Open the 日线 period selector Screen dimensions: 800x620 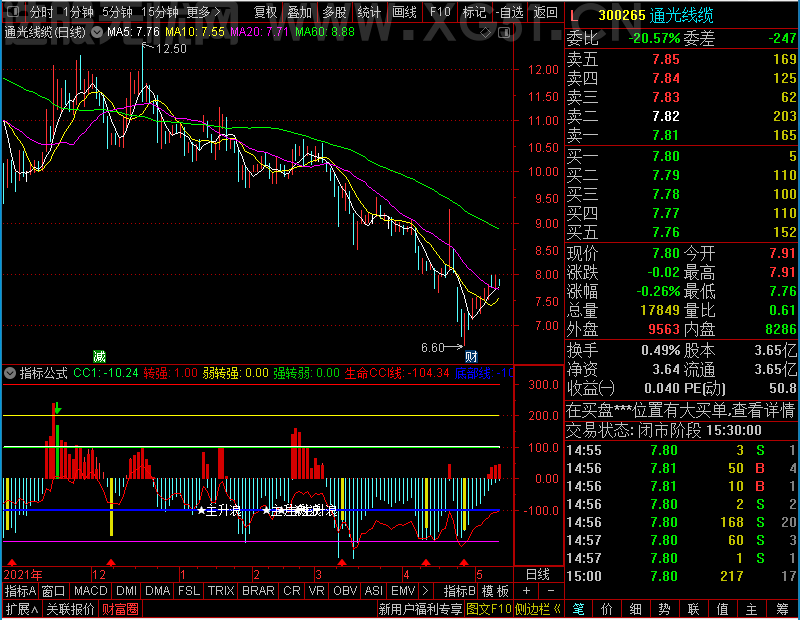pos(538,575)
